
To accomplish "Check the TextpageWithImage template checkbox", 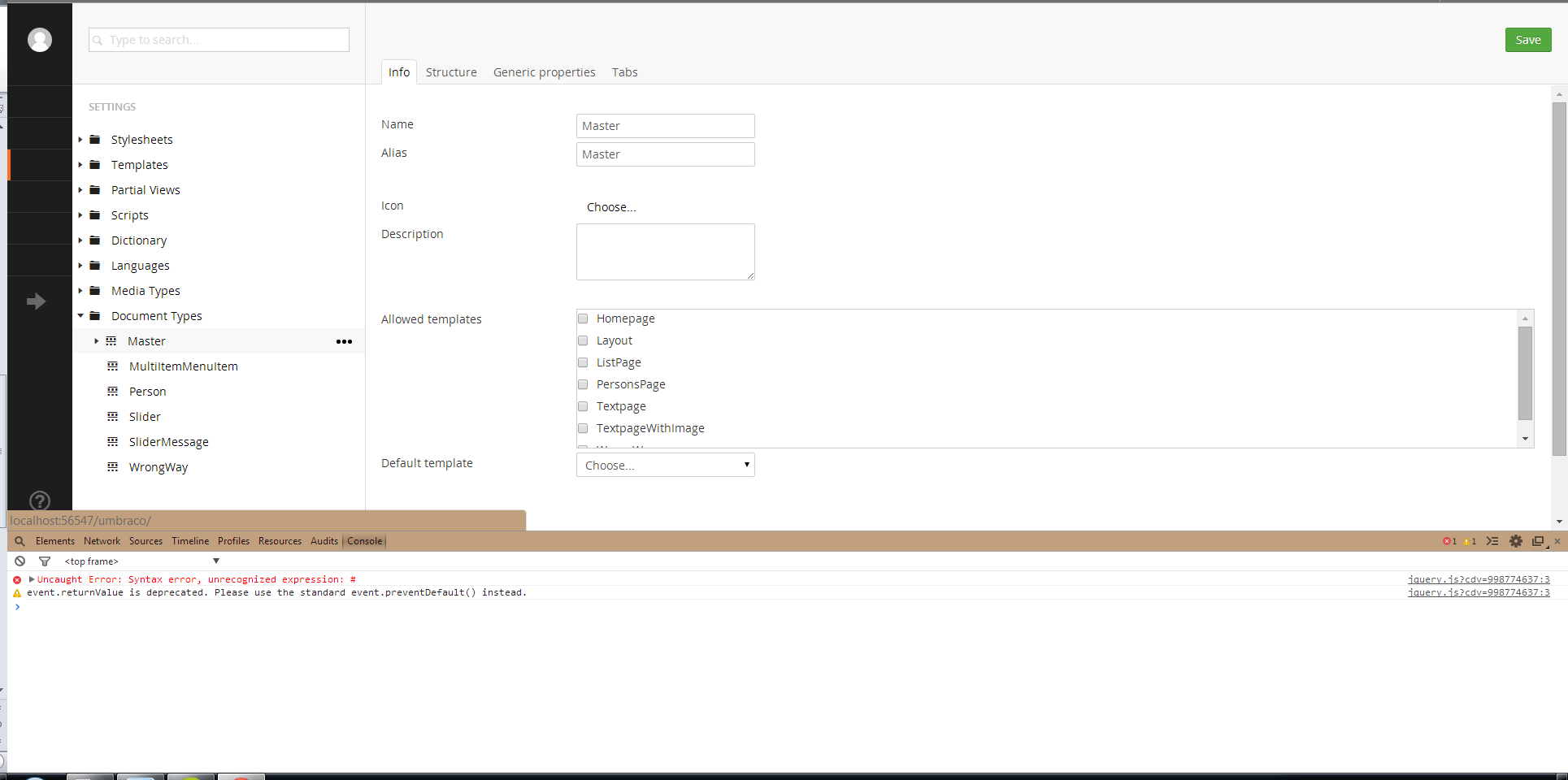I will [583, 428].
